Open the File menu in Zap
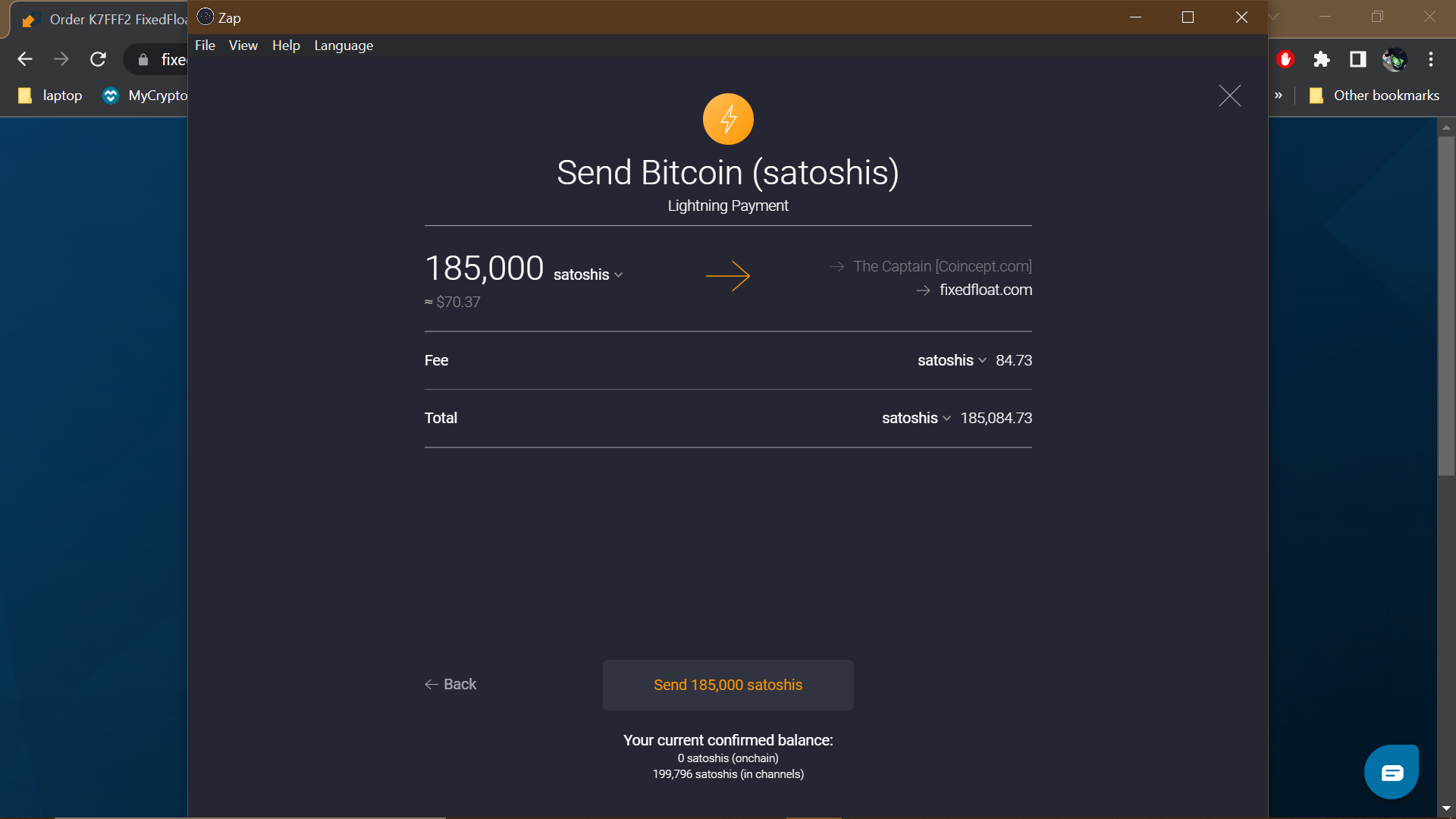 [x=205, y=45]
